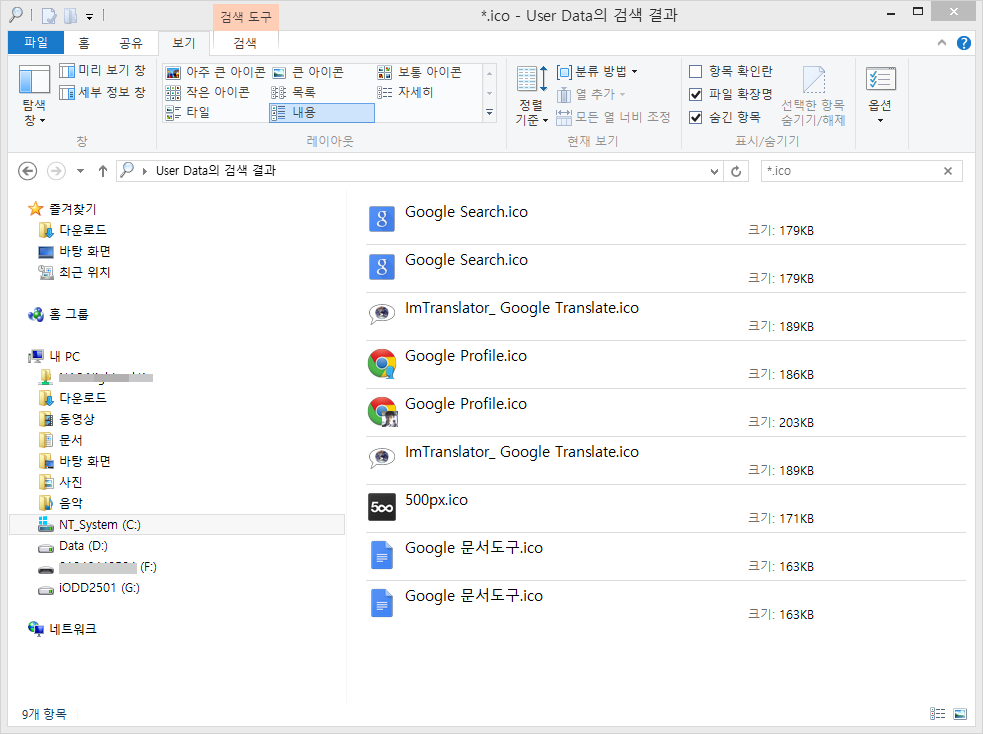This screenshot has width=983, height=734.
Task: Open the 분류 방법 group by dropdown
Action: click(x=597, y=71)
